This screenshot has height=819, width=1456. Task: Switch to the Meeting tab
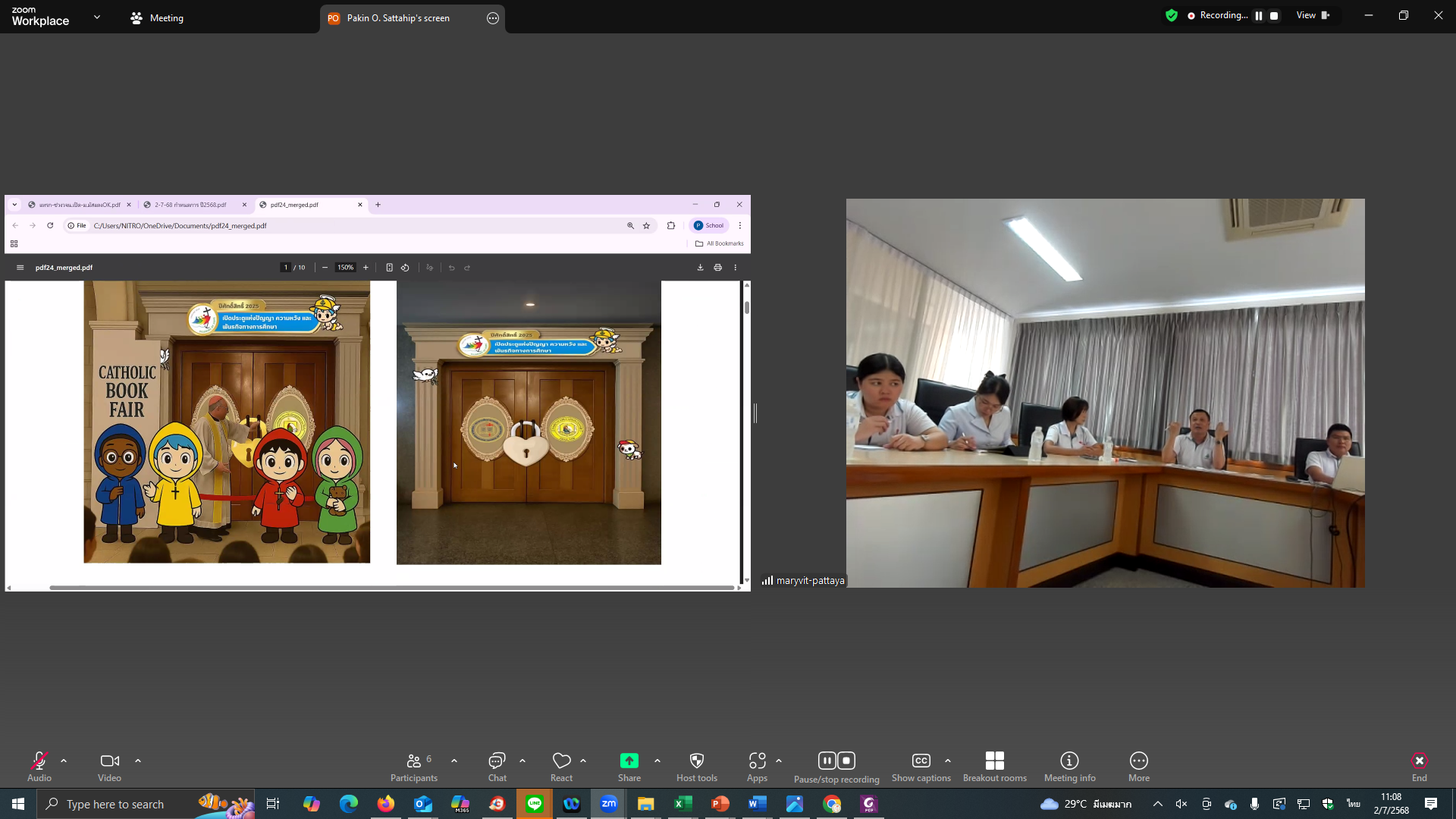tap(157, 17)
